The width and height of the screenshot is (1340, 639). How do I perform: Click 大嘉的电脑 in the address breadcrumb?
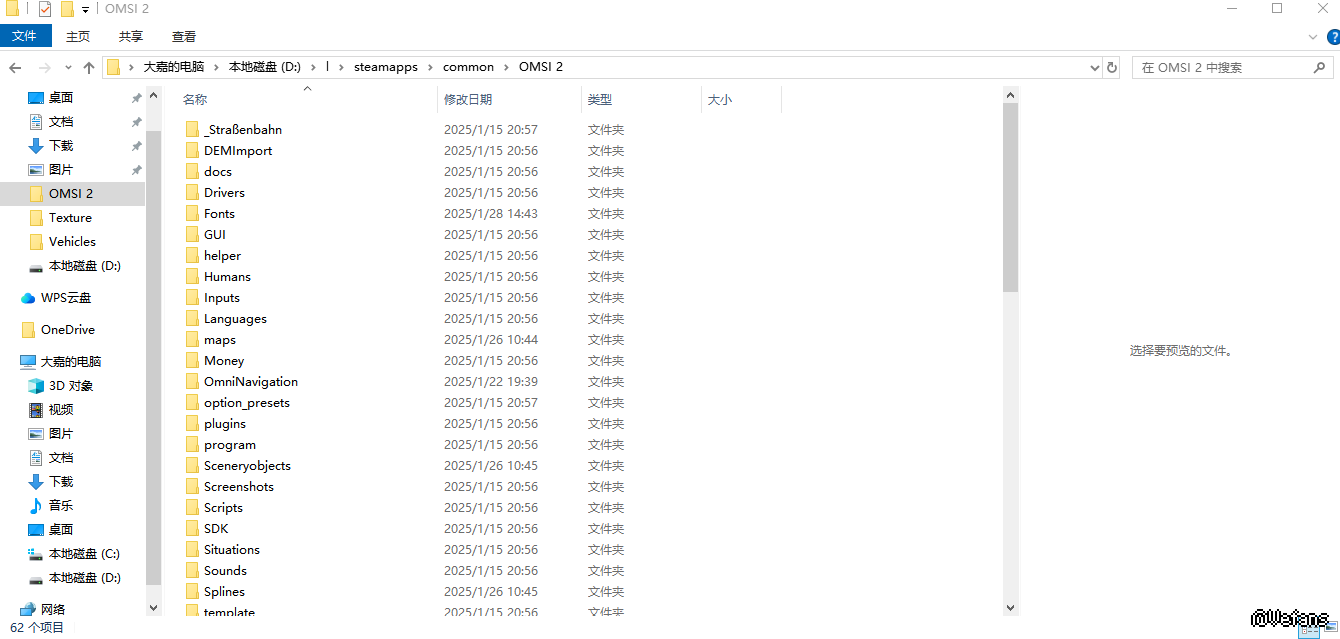(173, 67)
